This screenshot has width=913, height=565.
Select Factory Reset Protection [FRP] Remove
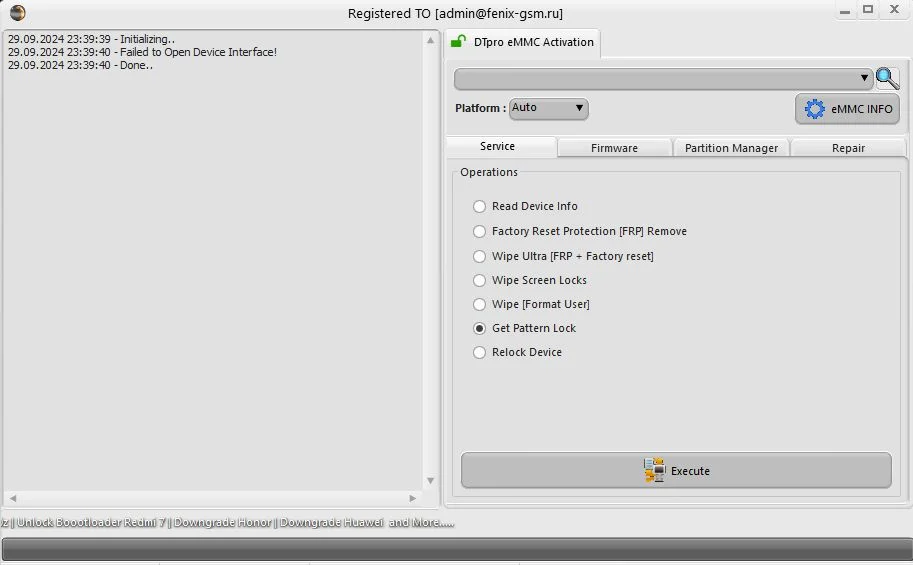[580, 231]
